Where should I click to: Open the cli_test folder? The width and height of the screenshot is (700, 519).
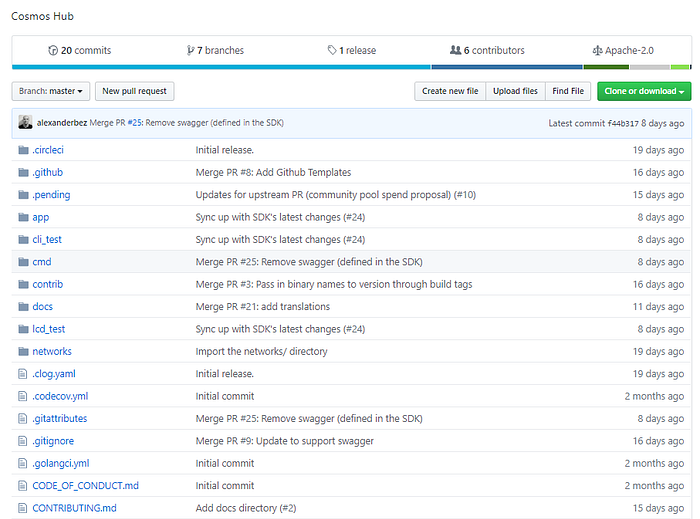click(47, 240)
